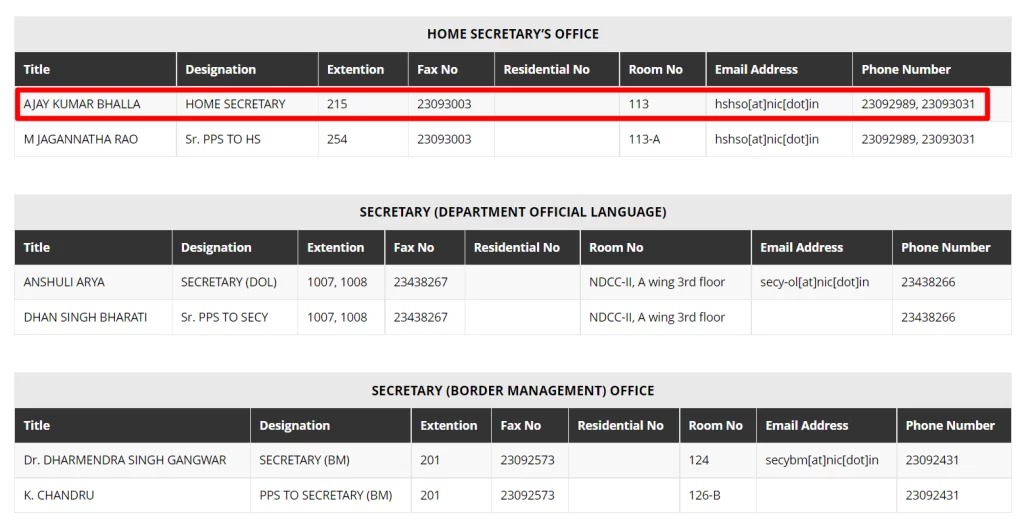The height and width of the screenshot is (530, 1024).
Task: Click the email address in M Jagannatha Rao's row
Action: tap(767, 139)
